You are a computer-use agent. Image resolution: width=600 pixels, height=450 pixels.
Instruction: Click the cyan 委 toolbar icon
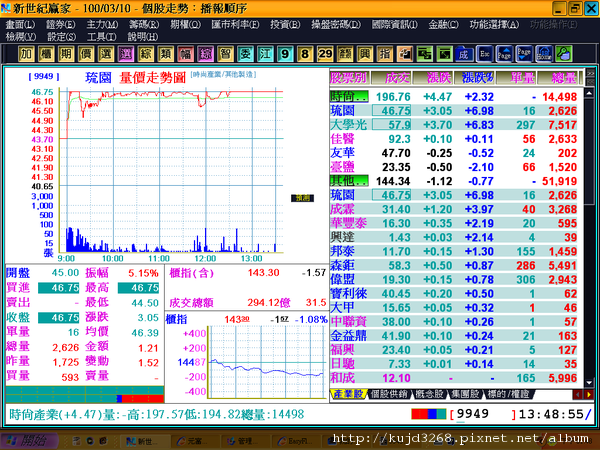tap(245, 54)
